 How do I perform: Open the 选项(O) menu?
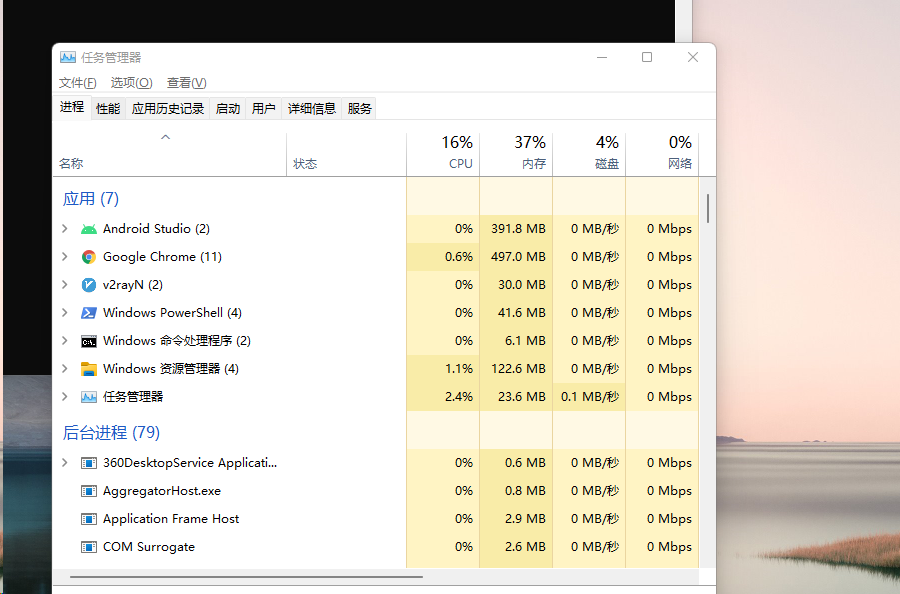[131, 83]
